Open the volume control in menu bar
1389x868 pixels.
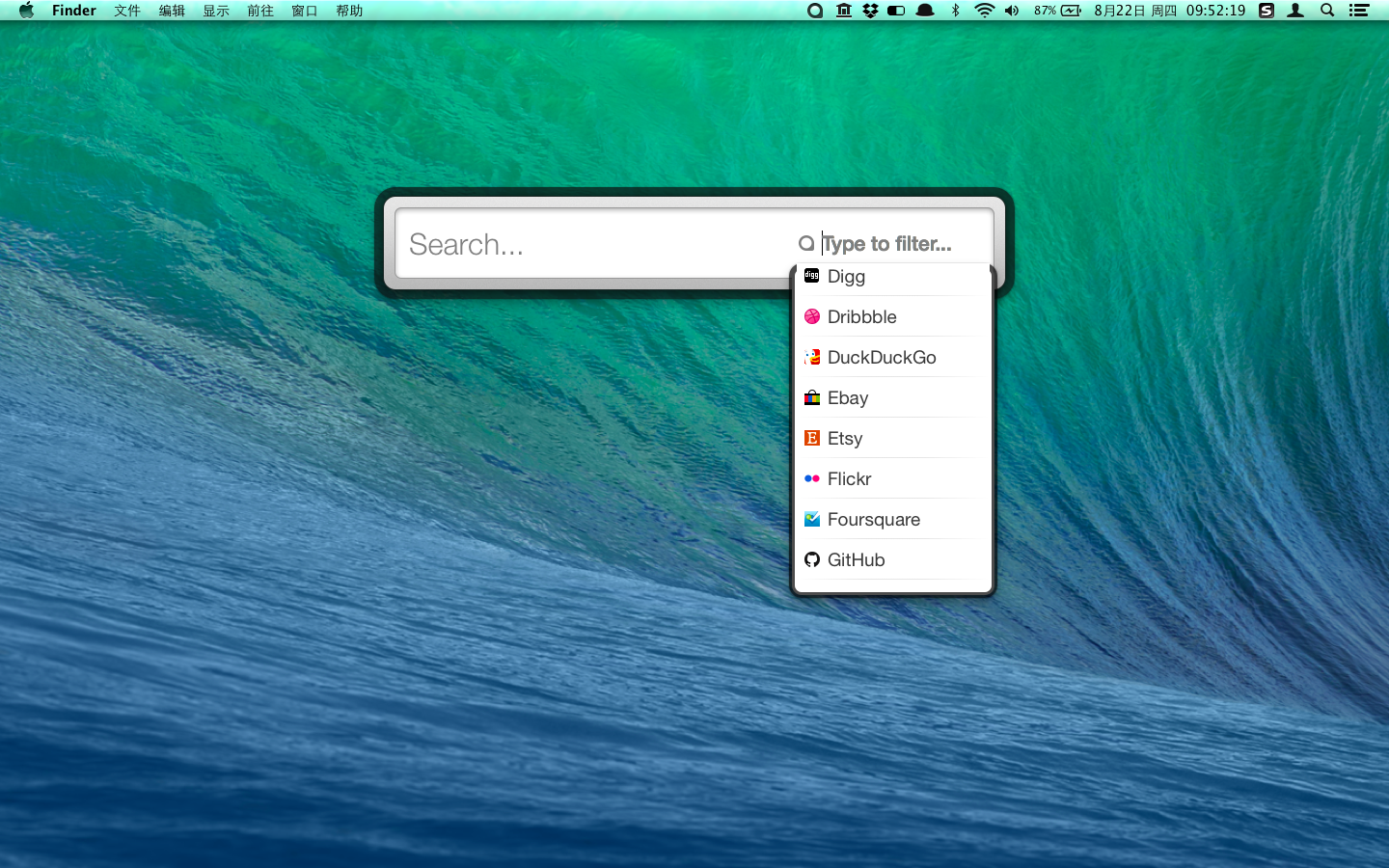[1012, 11]
